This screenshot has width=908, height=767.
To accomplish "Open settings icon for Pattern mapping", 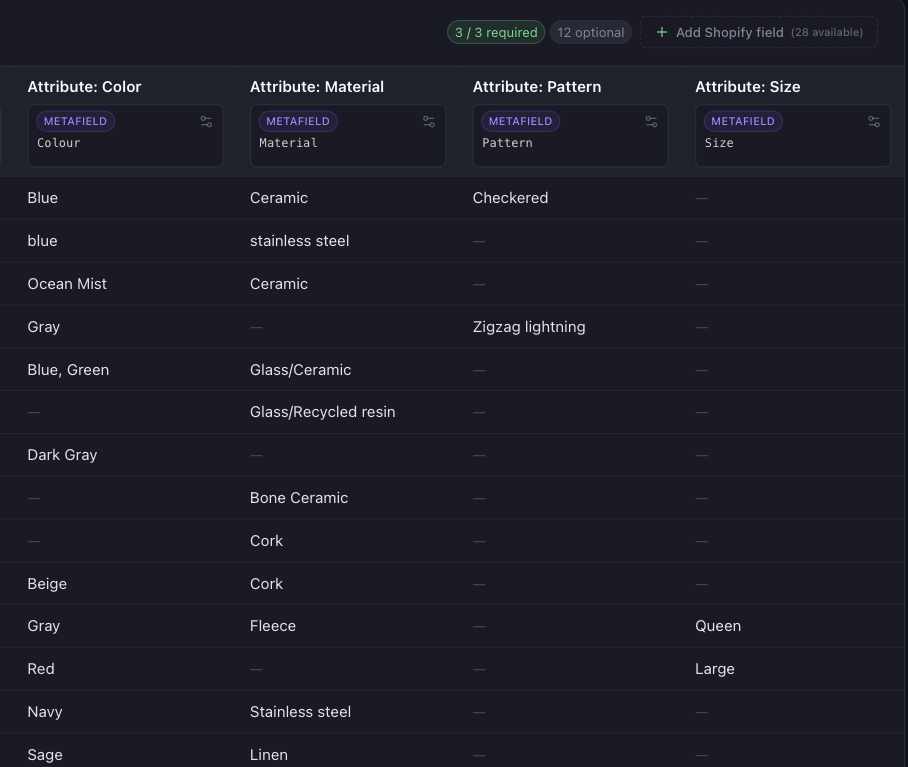I will click(651, 122).
